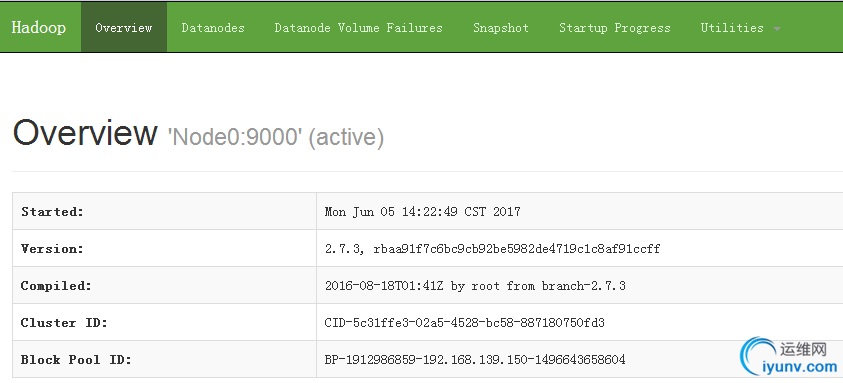Image resolution: width=843 pixels, height=383 pixels.
Task: Click the Started timestamp value
Action: click(x=423, y=211)
